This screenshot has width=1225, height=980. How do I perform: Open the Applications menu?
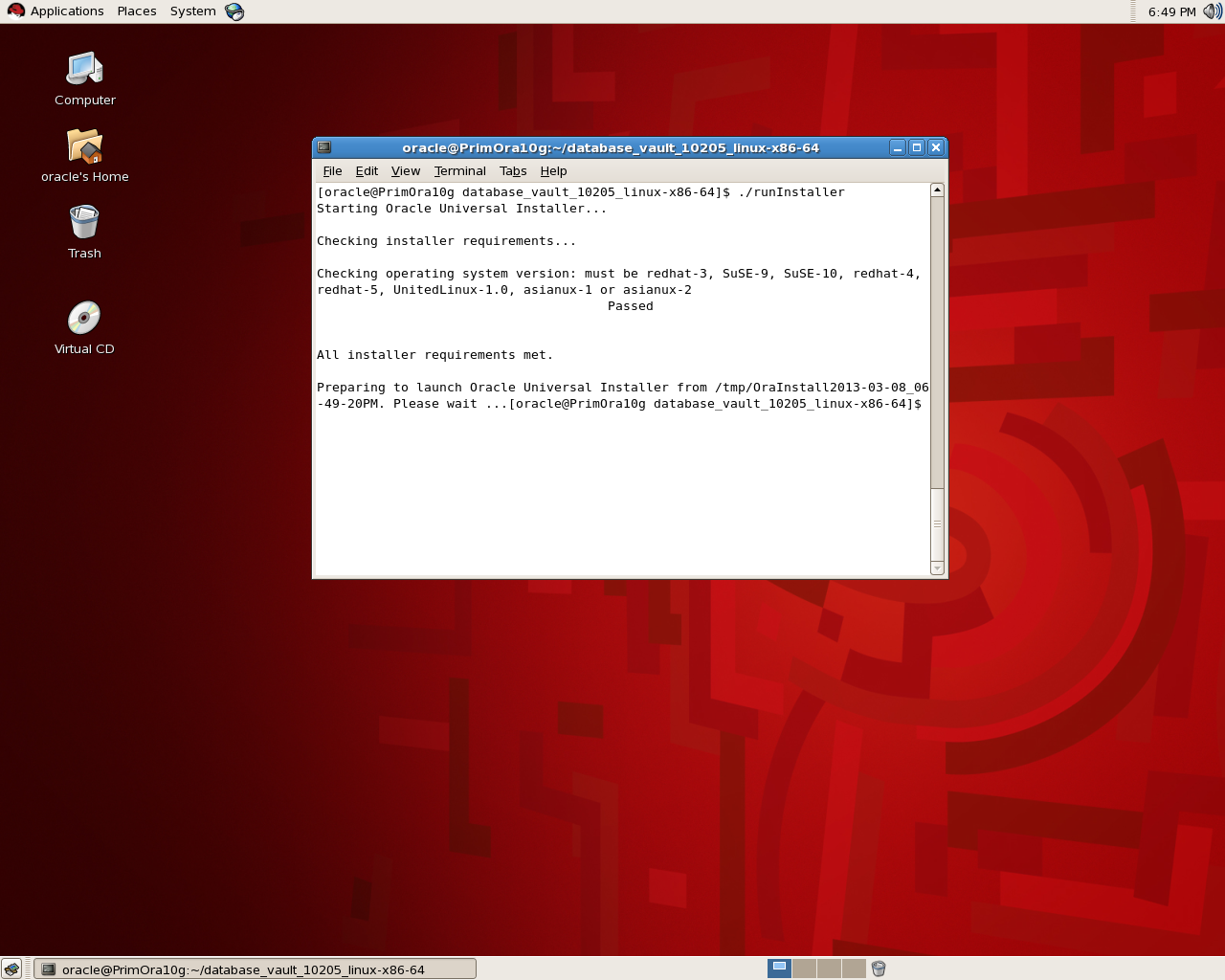(x=64, y=11)
